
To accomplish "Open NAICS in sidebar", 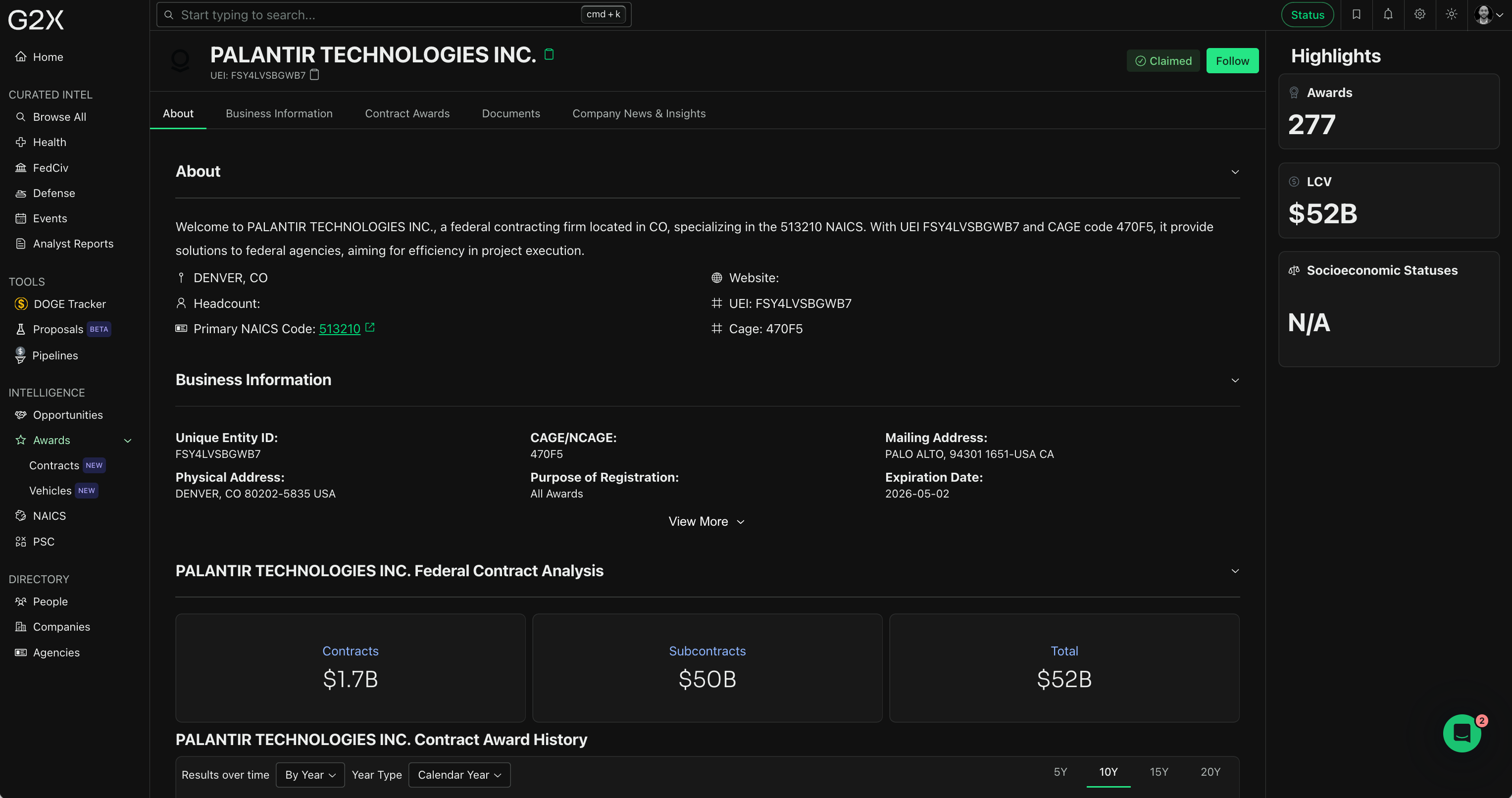I will (x=50, y=516).
